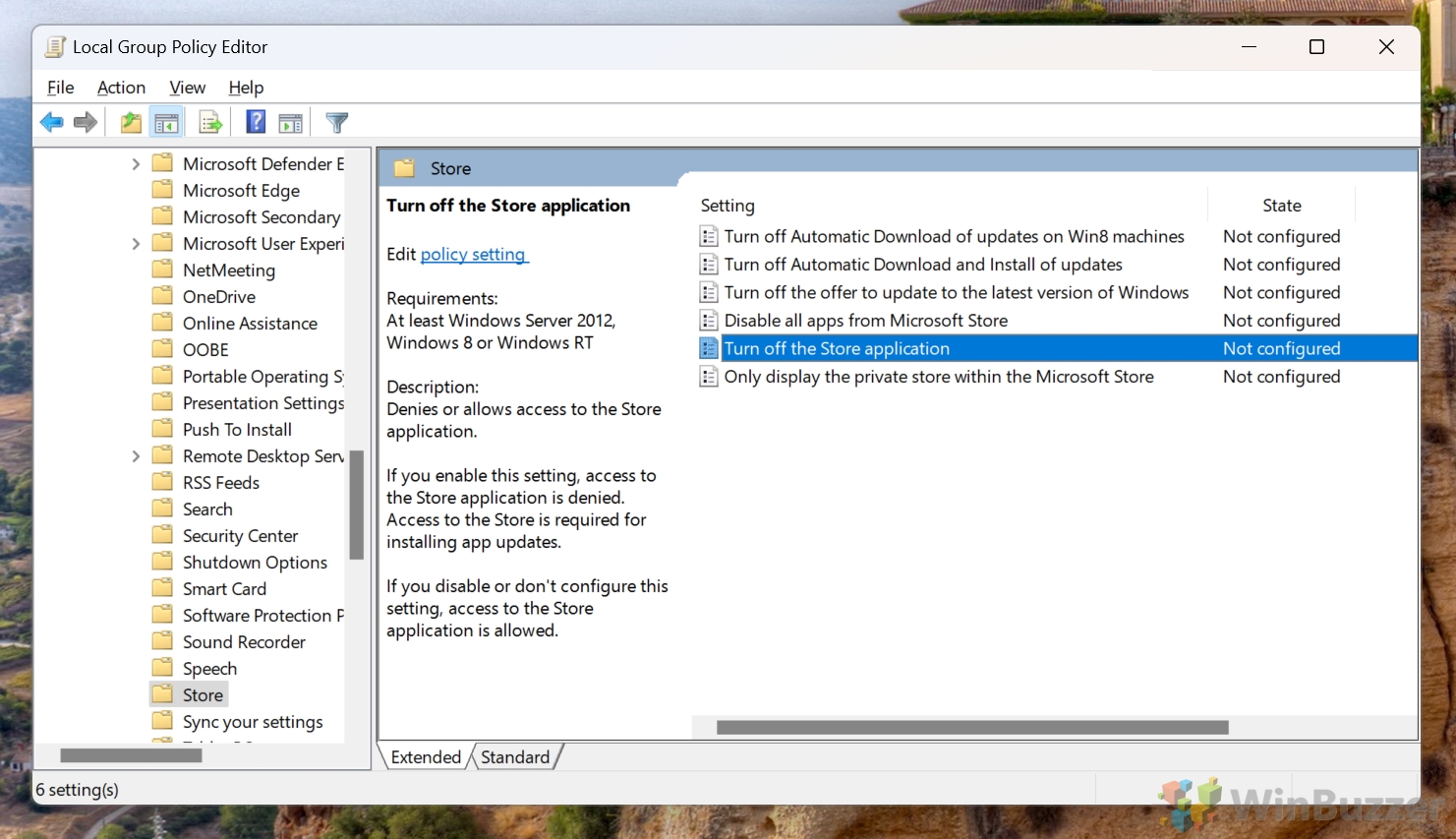This screenshot has width=1456, height=839.
Task: Select Microsoft Secondary tree folder
Action: [x=262, y=217]
